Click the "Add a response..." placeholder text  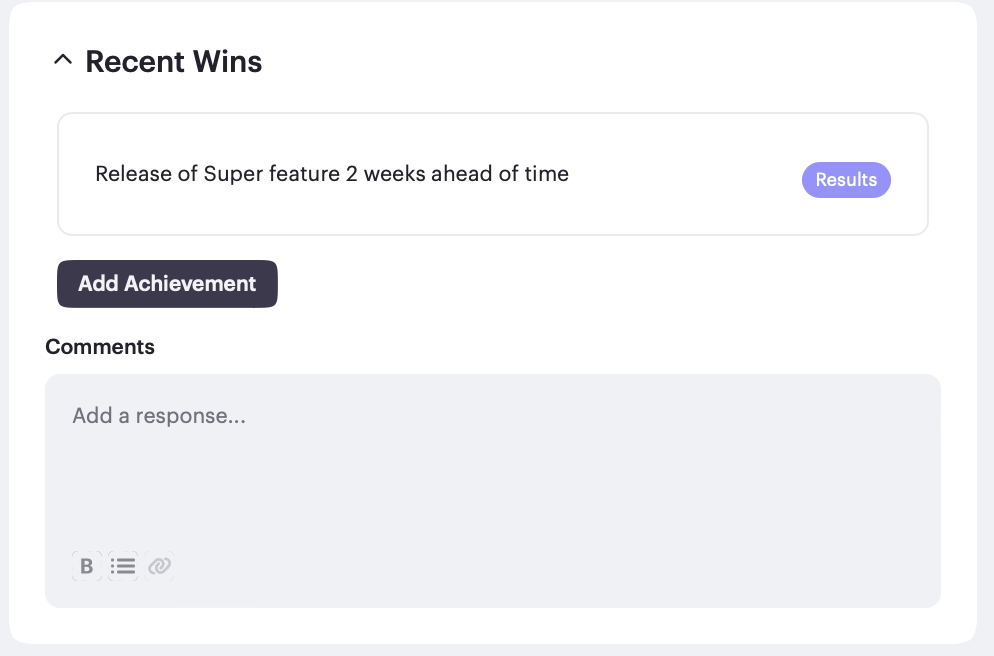click(x=159, y=416)
